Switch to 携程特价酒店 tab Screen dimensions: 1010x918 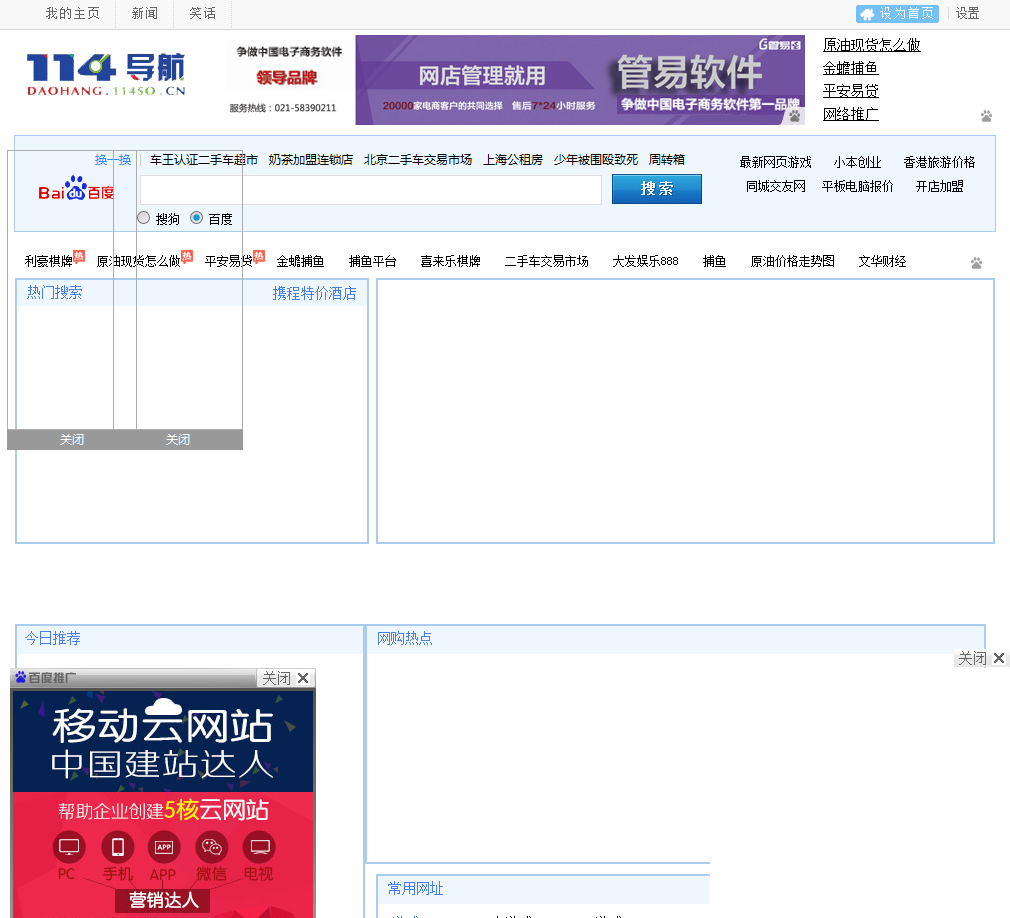pos(314,294)
